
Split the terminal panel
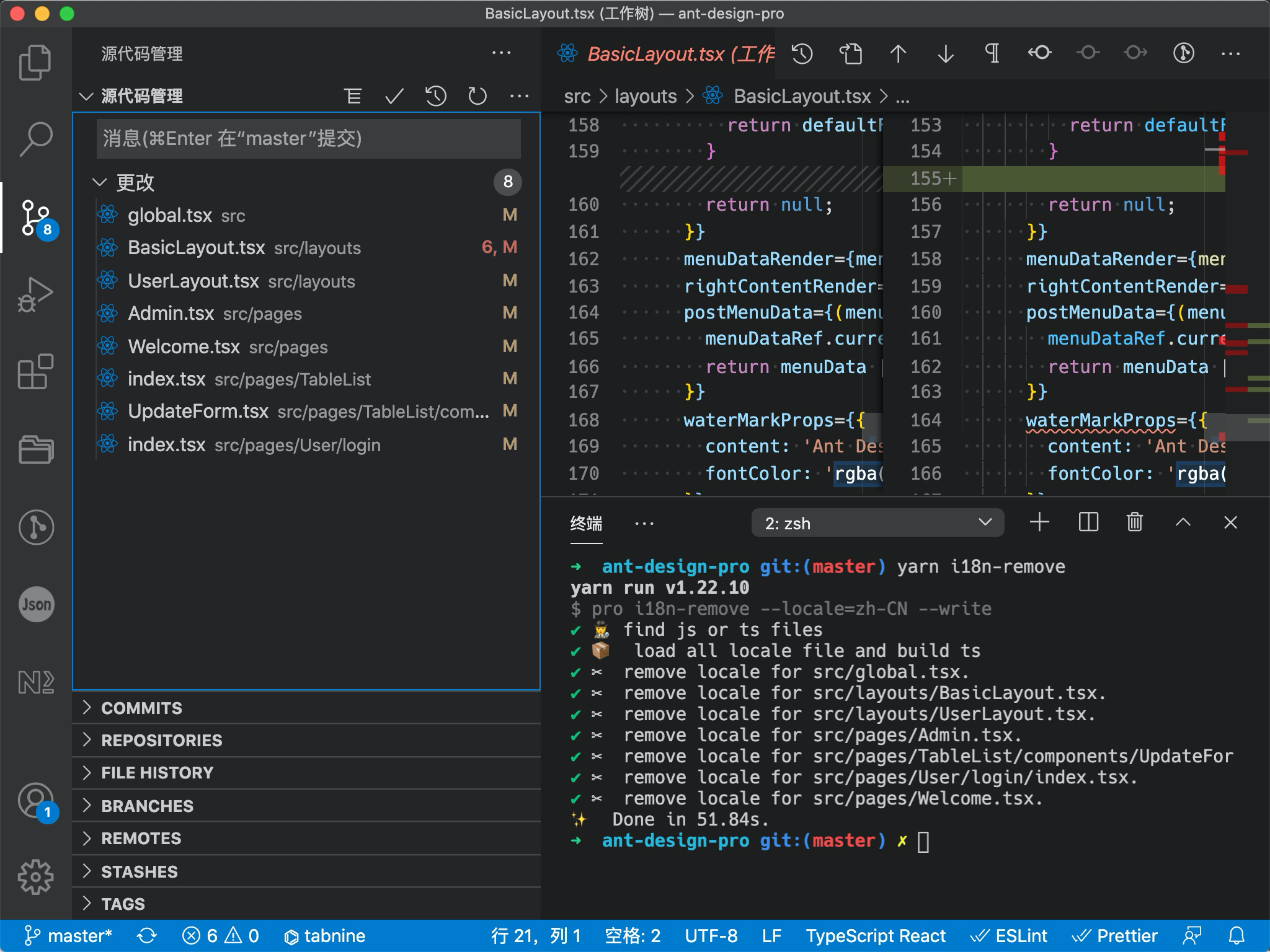(1088, 522)
